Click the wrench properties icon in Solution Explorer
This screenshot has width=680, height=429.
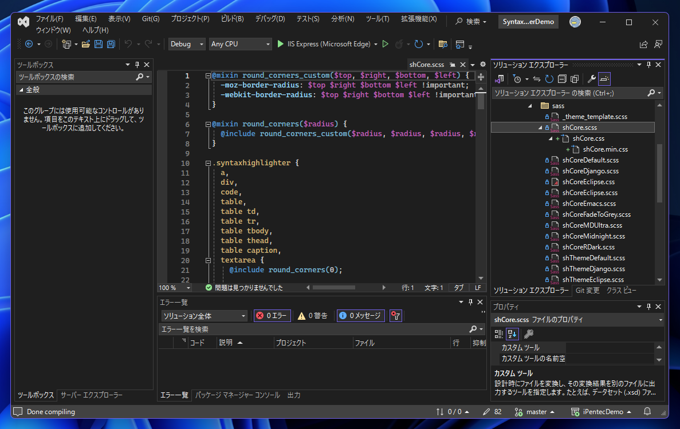click(591, 78)
